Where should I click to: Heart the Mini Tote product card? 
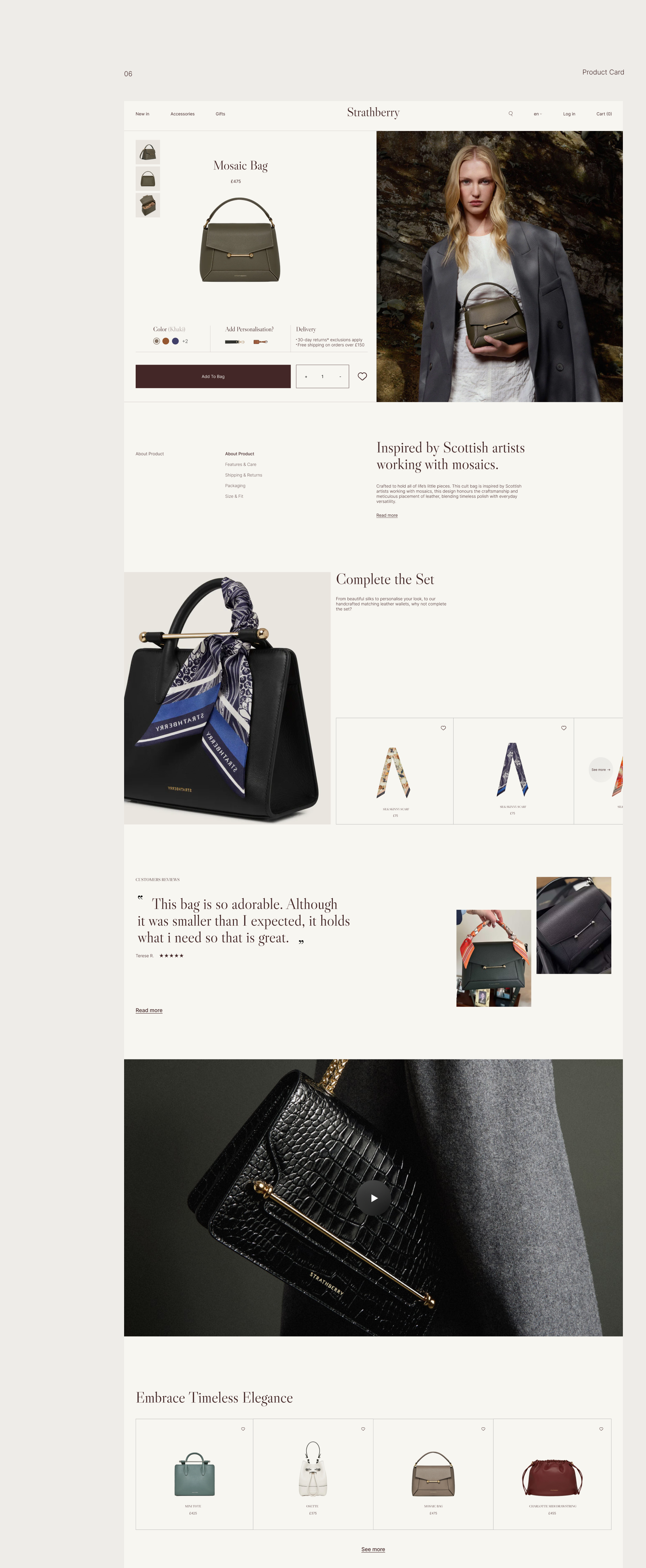coord(243,1429)
